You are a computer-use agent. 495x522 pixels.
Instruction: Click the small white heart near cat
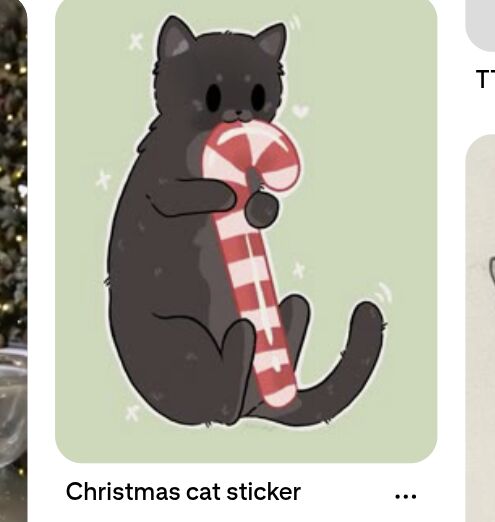pos(301,111)
